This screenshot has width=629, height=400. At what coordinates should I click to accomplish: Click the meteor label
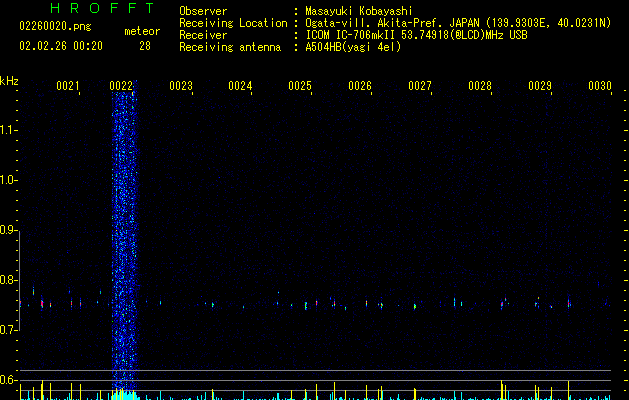pos(142,31)
